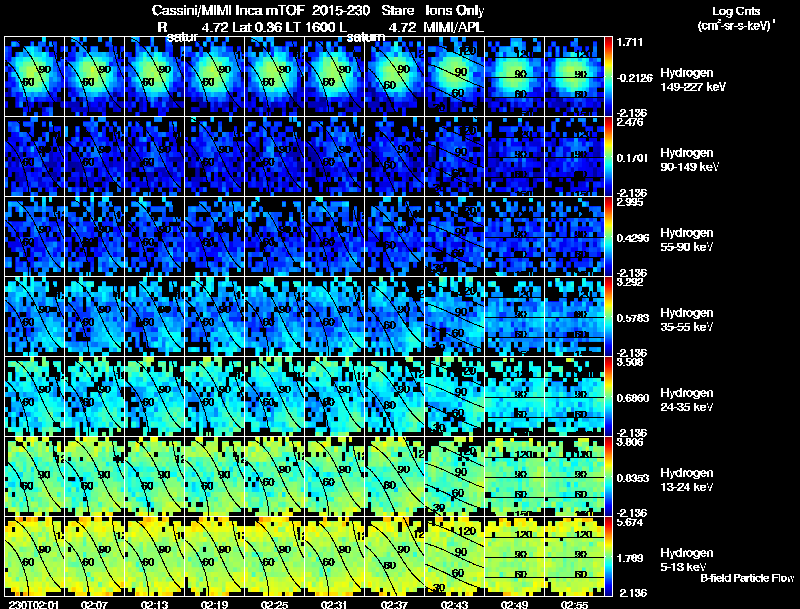Screen dimensions: 800x609
Task: Click the '5.674' color scale value
Action: tap(630, 522)
